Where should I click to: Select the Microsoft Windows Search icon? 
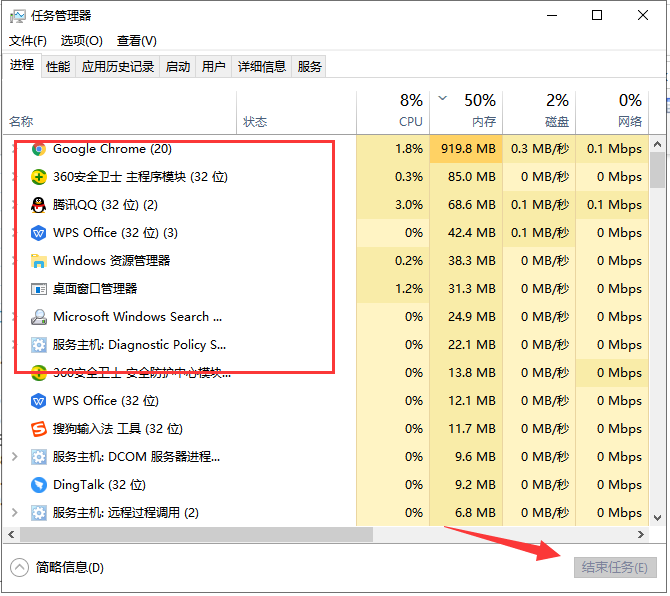(x=39, y=317)
